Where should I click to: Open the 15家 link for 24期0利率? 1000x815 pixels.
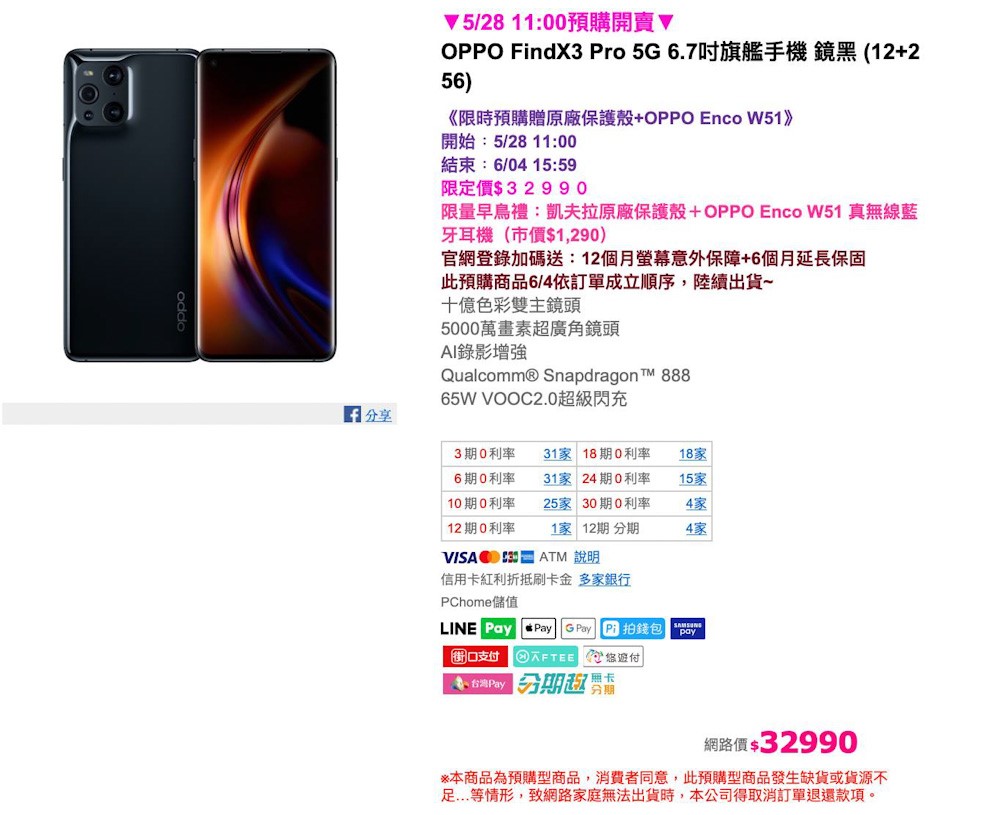pos(693,478)
